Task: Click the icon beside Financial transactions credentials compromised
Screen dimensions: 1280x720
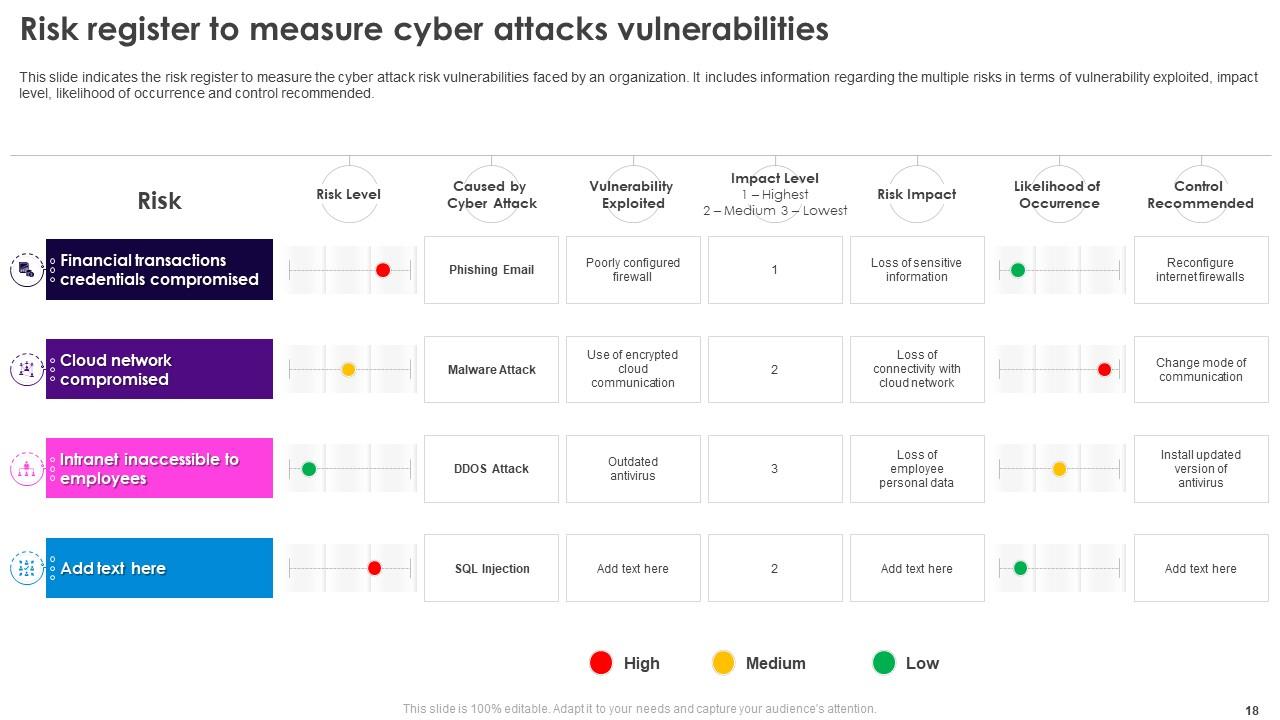Action: pyautogui.click(x=27, y=269)
